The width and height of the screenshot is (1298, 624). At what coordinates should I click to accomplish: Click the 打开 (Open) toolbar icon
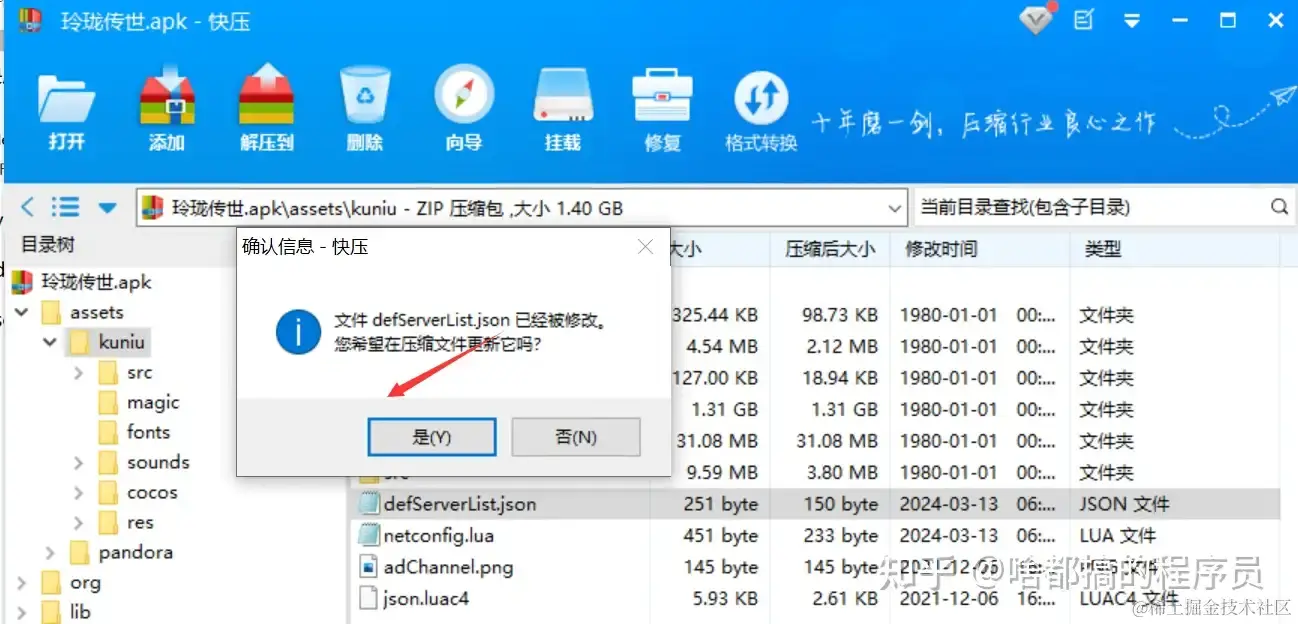(x=66, y=98)
